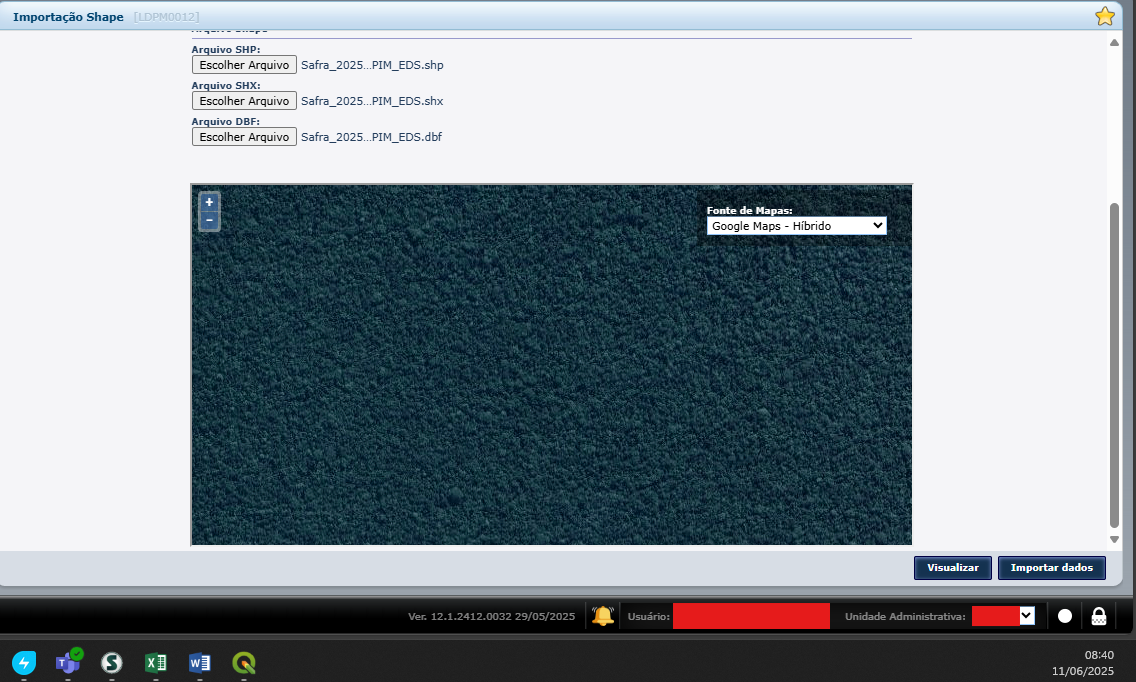Zoom in the map with plus button
1136x682 pixels.
pos(209,202)
